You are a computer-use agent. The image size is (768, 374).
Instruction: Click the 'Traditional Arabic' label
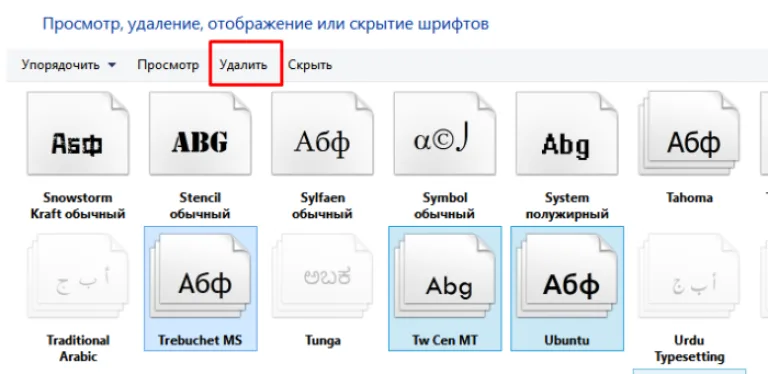78,348
